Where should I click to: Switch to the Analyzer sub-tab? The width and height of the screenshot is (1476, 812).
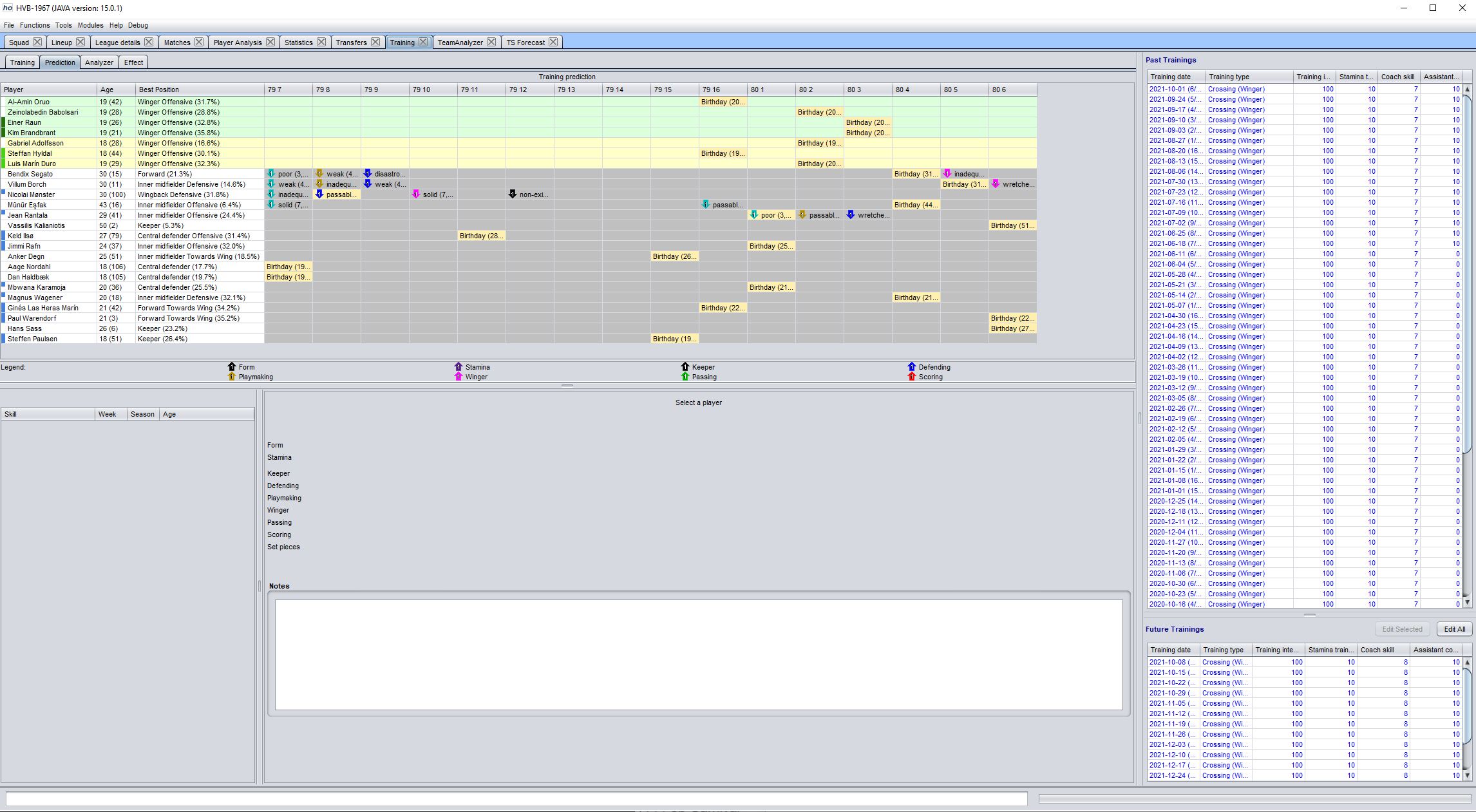point(99,62)
